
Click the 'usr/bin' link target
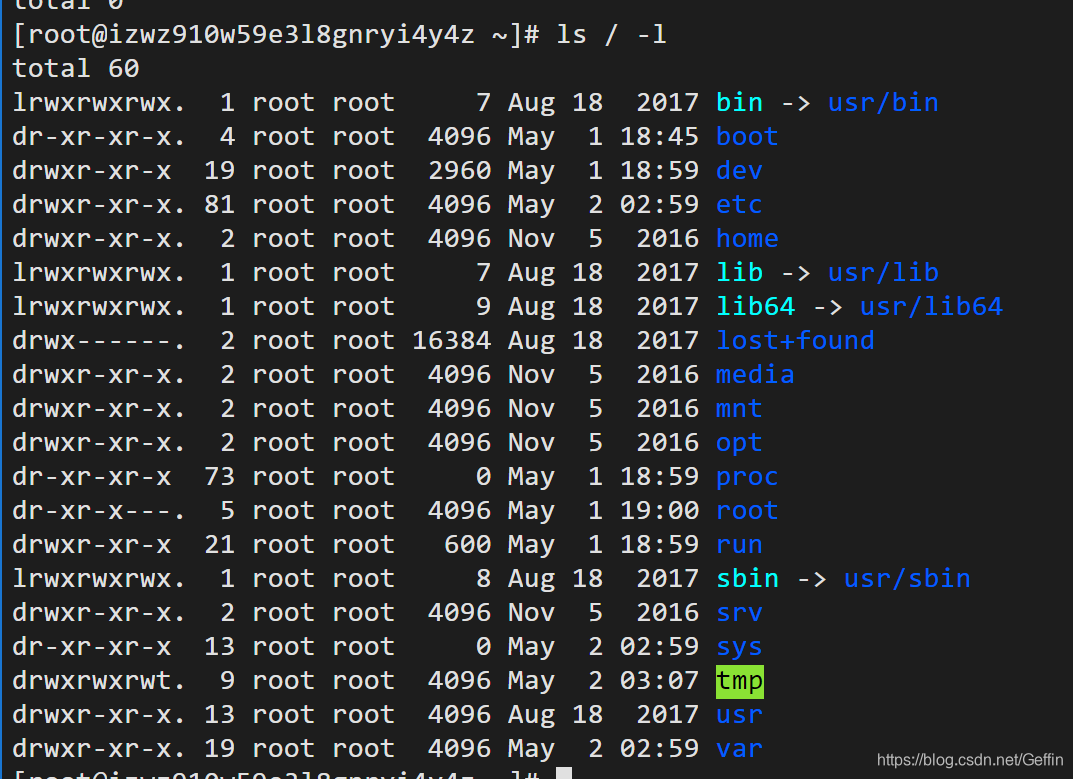click(883, 102)
